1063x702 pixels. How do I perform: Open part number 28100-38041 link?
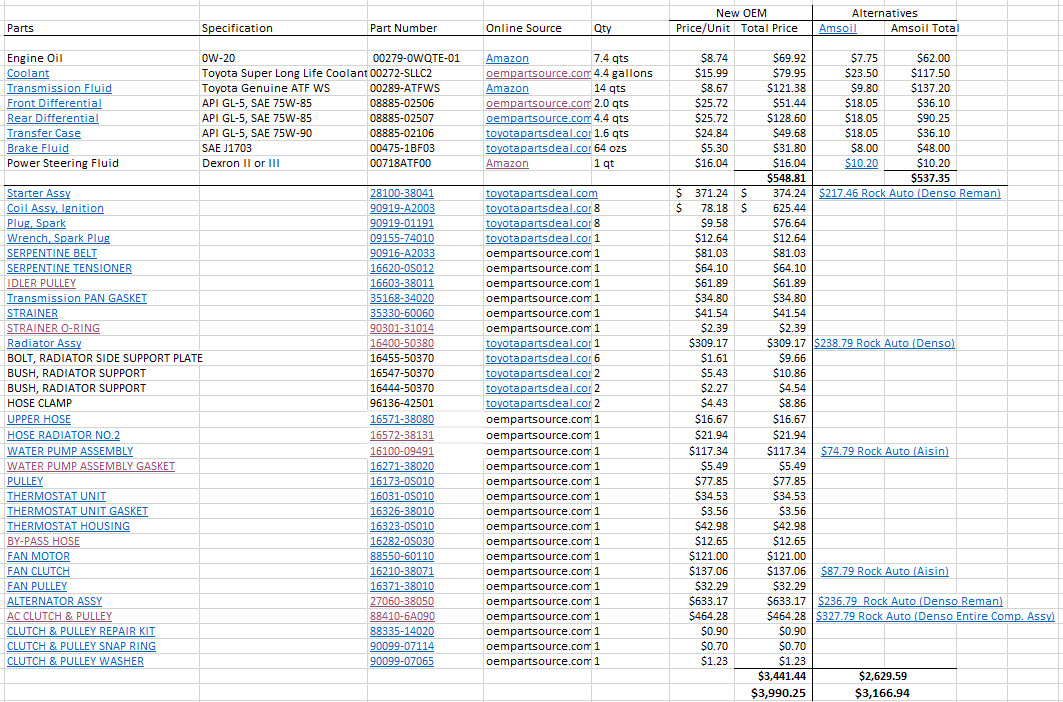[402, 193]
